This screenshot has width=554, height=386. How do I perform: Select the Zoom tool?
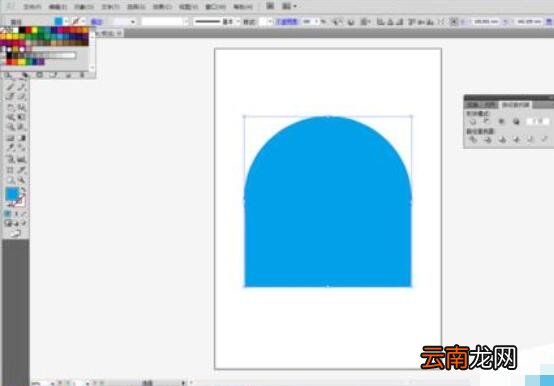(21, 180)
